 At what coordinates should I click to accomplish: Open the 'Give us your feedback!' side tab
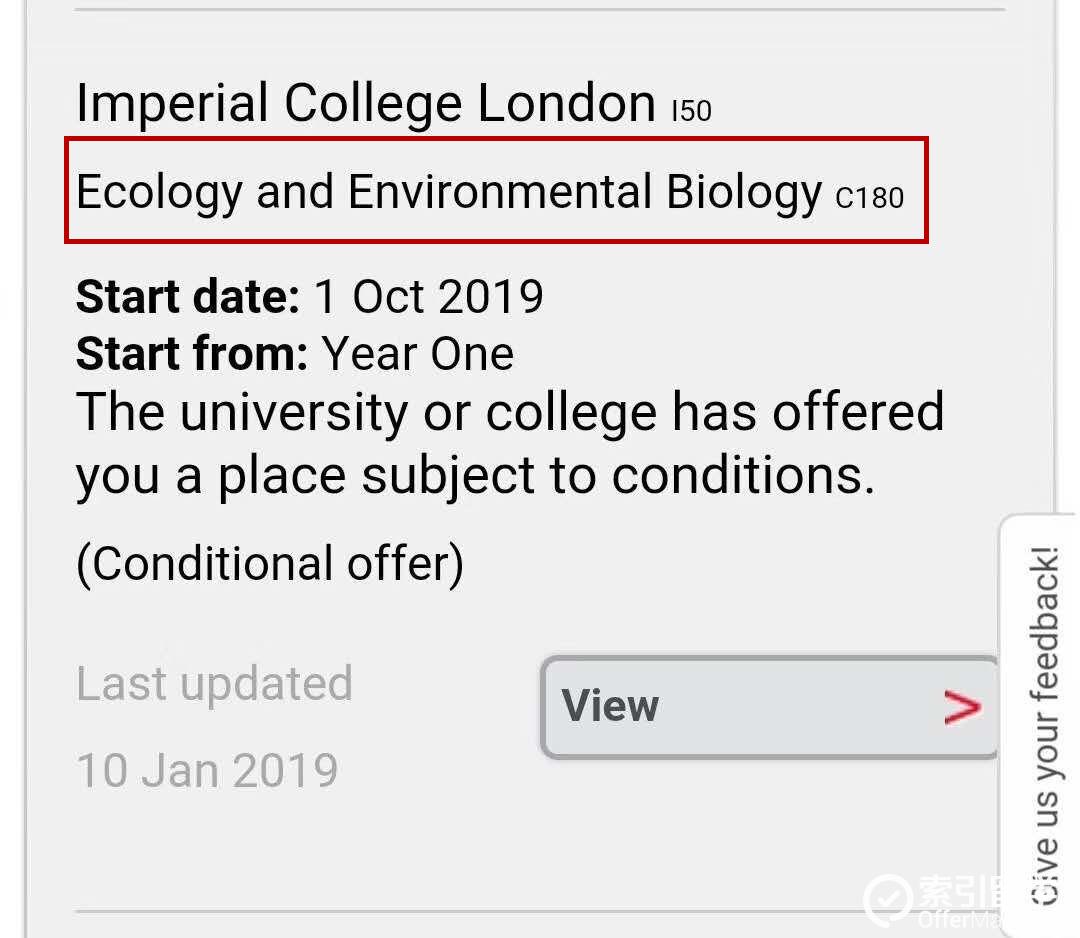1039,725
